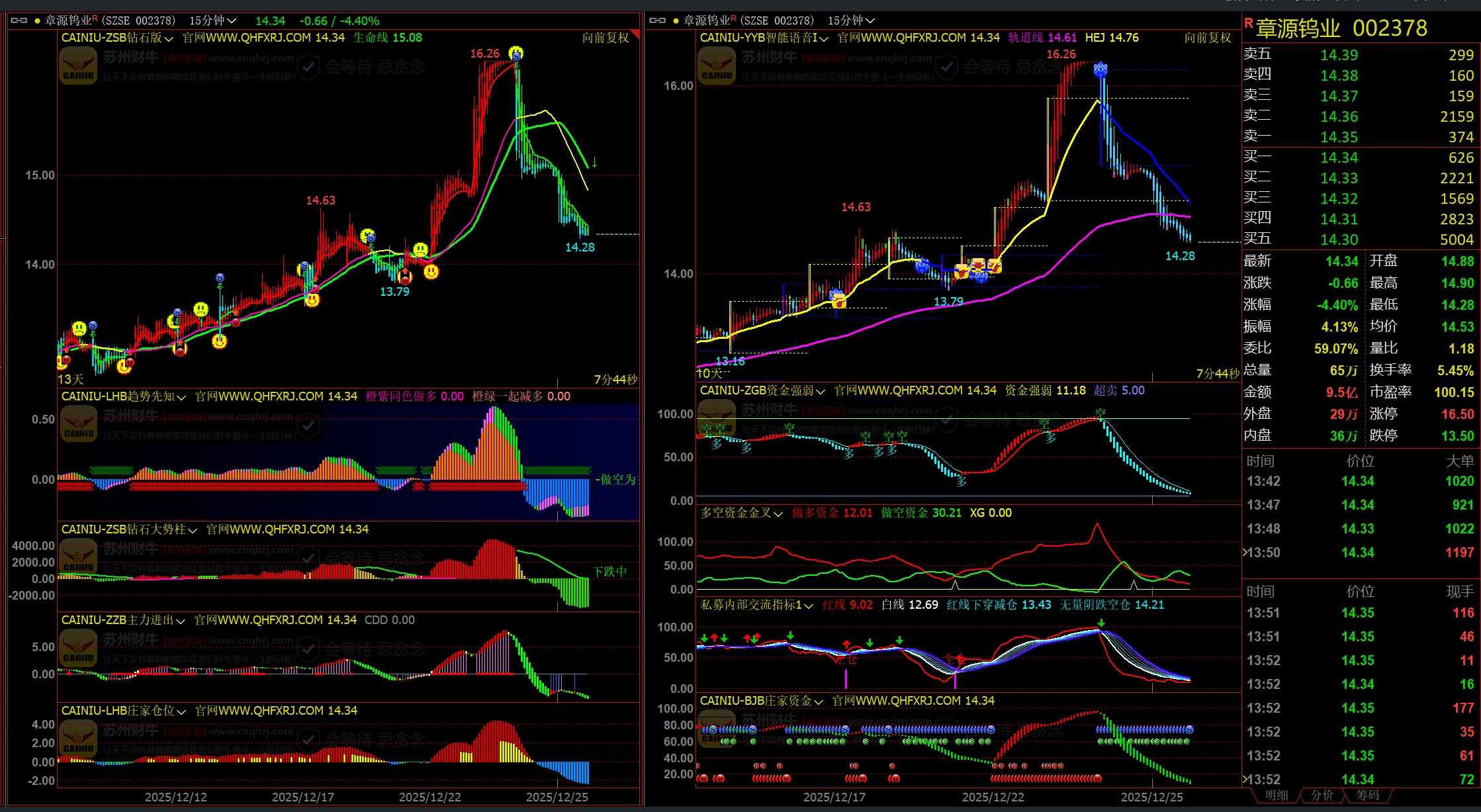Click the red corner triangle of left chart
The image size is (1481, 812).
635,34
